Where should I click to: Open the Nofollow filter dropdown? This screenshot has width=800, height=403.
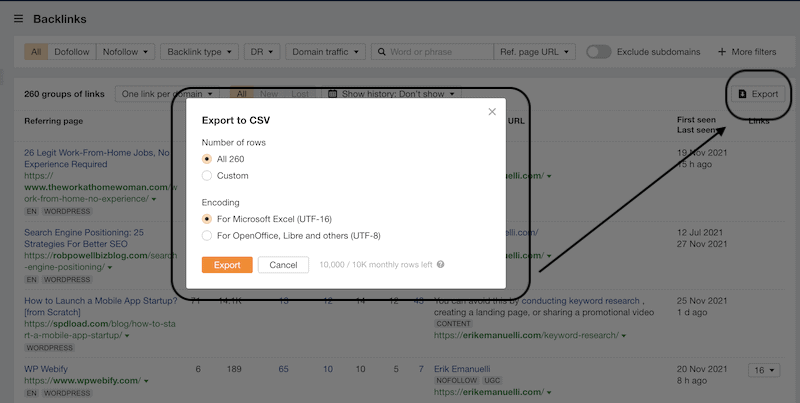pyautogui.click(x=125, y=52)
